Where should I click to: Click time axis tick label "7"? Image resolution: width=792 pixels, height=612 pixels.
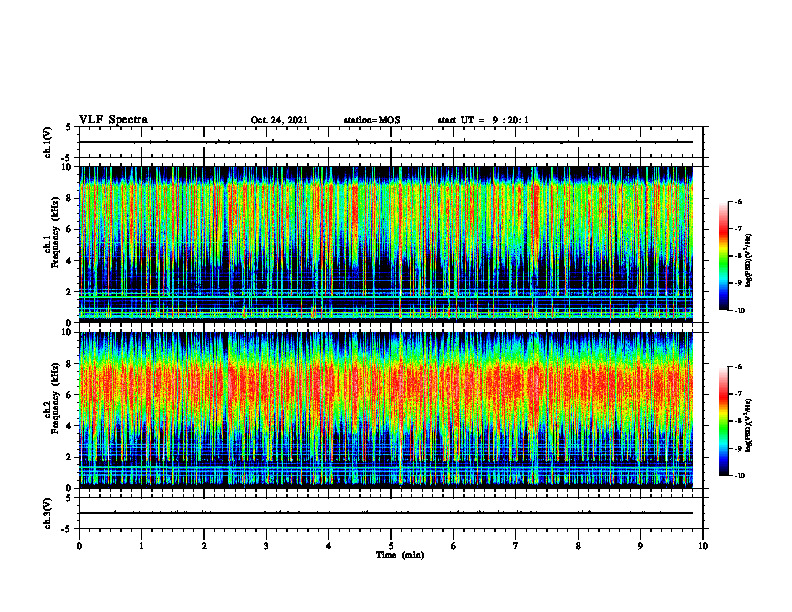tap(516, 546)
